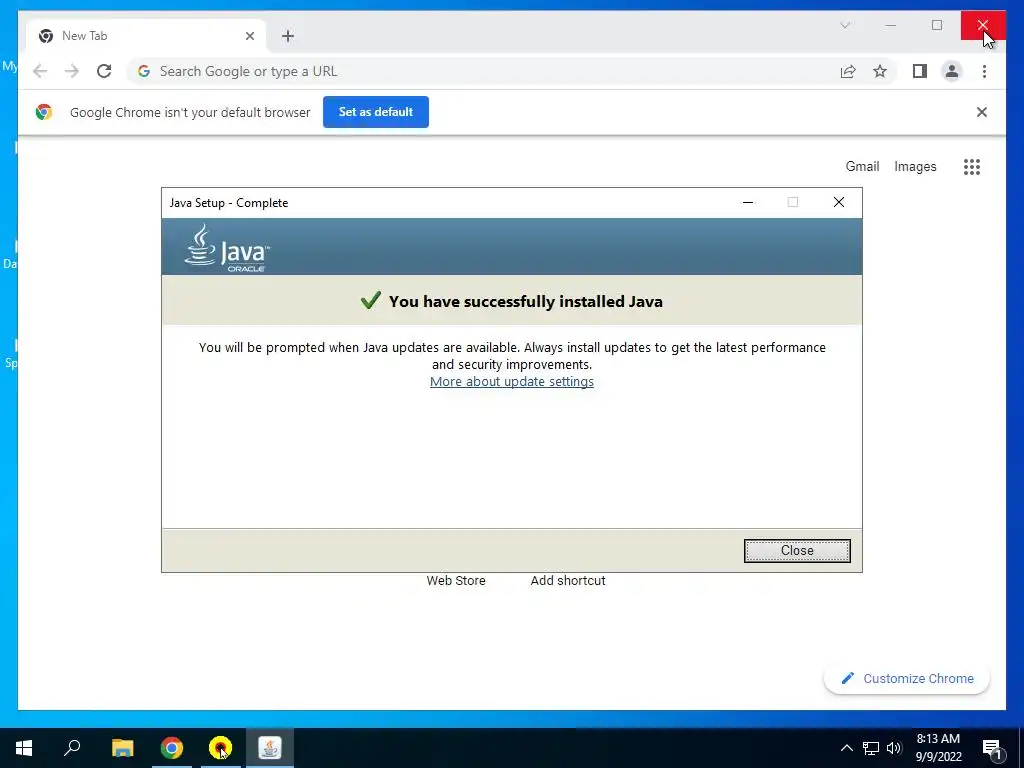The image size is (1024, 768).
Task: Open network status tray icon
Action: click(x=871, y=748)
